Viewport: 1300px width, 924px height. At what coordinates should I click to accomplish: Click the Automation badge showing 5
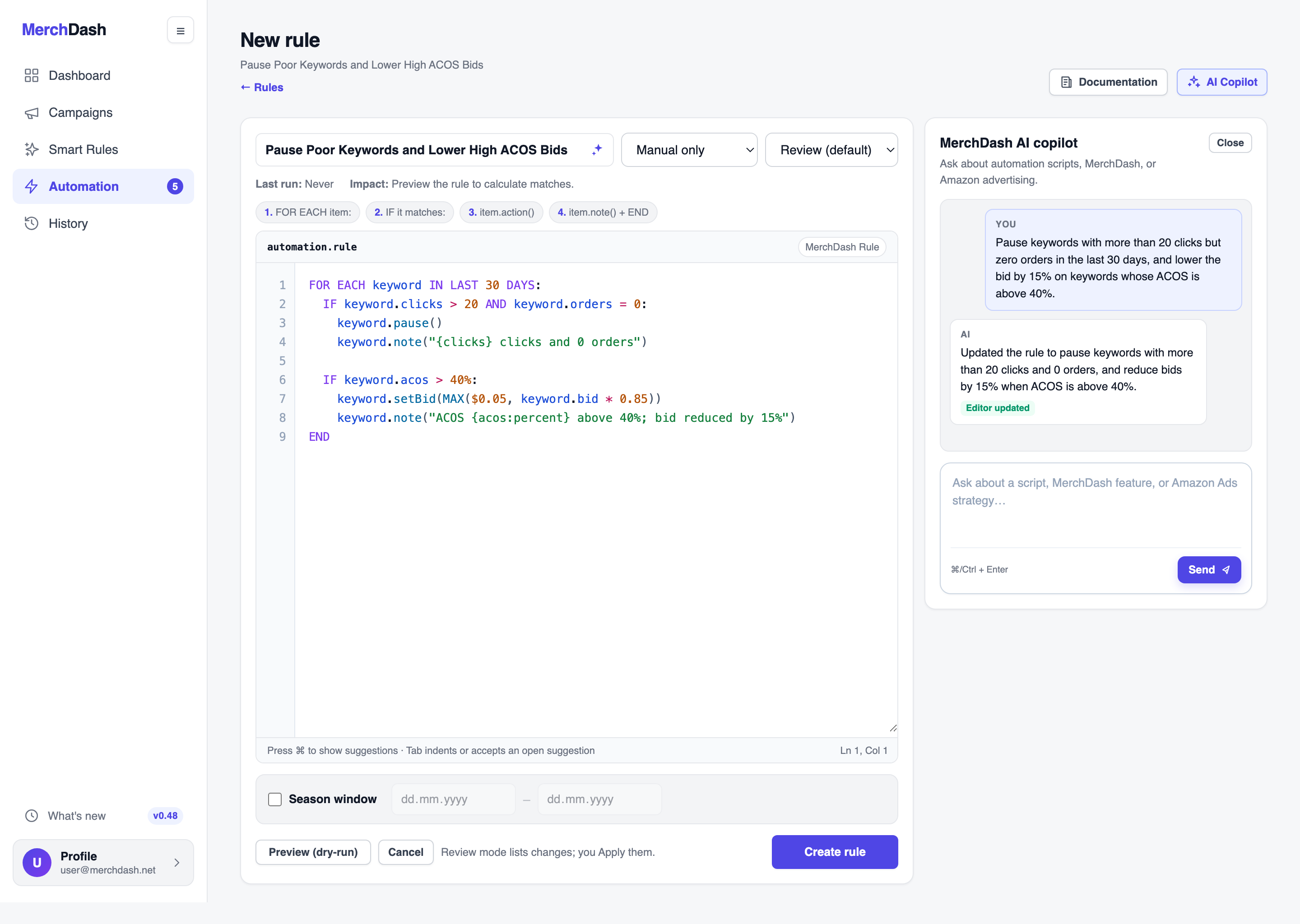(x=175, y=187)
